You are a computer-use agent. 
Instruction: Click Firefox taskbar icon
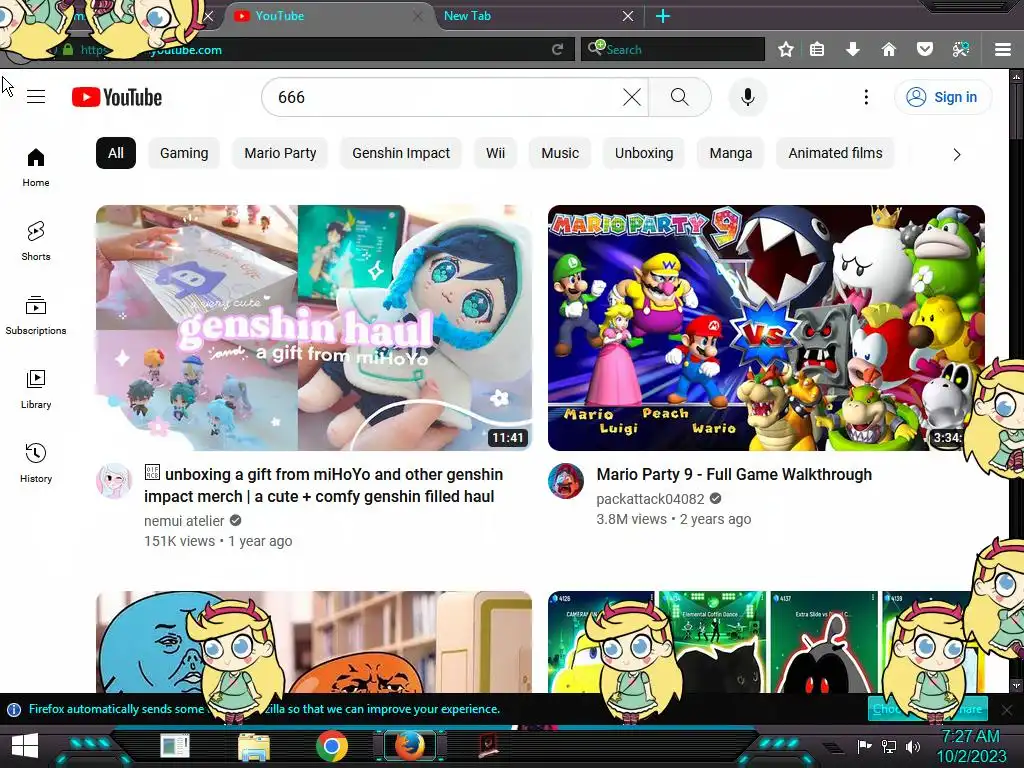(x=409, y=746)
